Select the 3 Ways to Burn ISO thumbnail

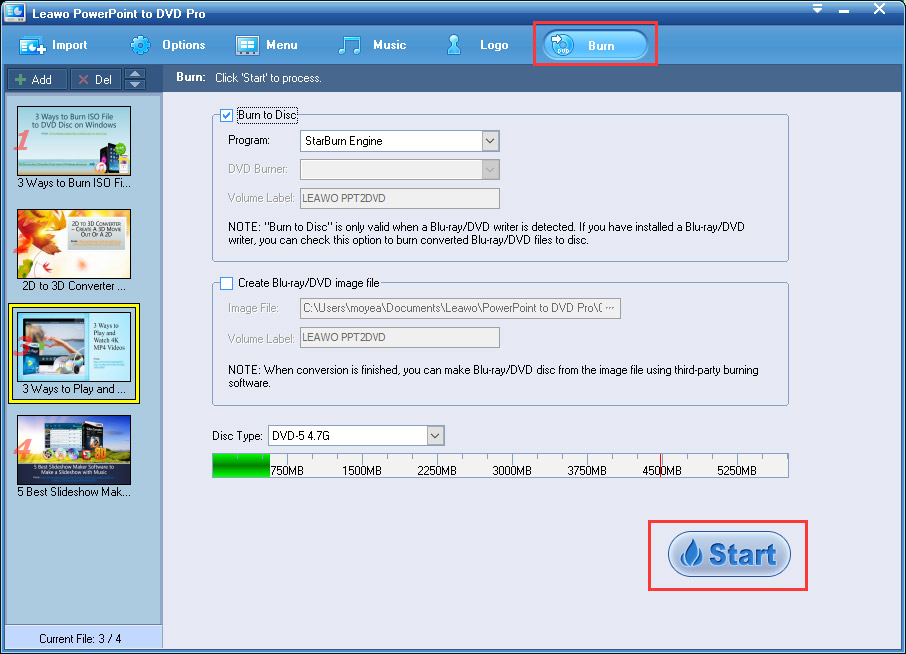pos(74,141)
